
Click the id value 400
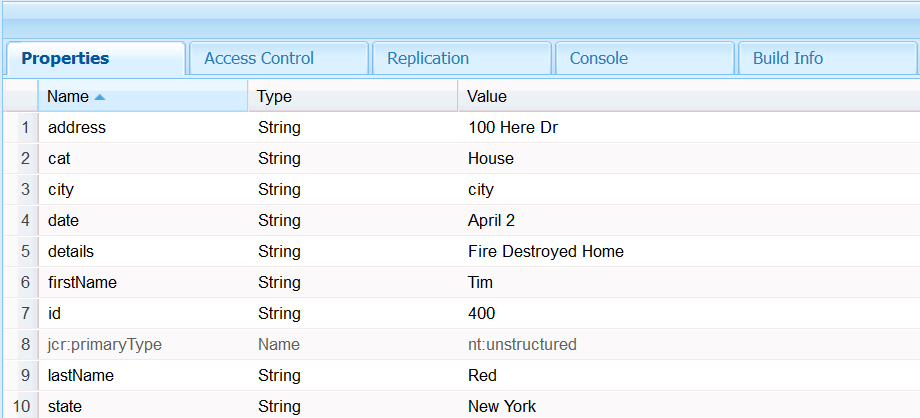pos(481,314)
